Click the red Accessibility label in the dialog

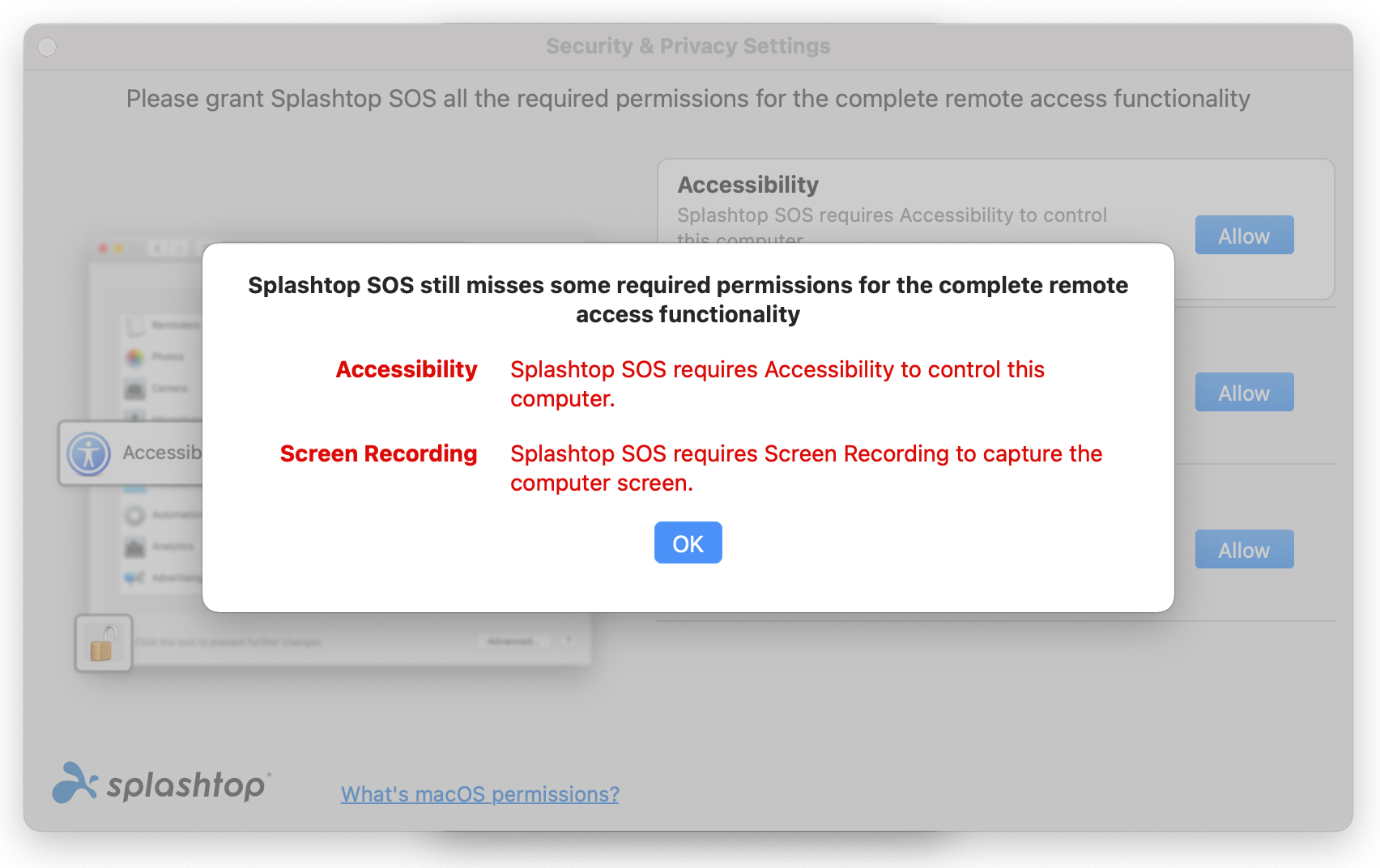click(407, 369)
